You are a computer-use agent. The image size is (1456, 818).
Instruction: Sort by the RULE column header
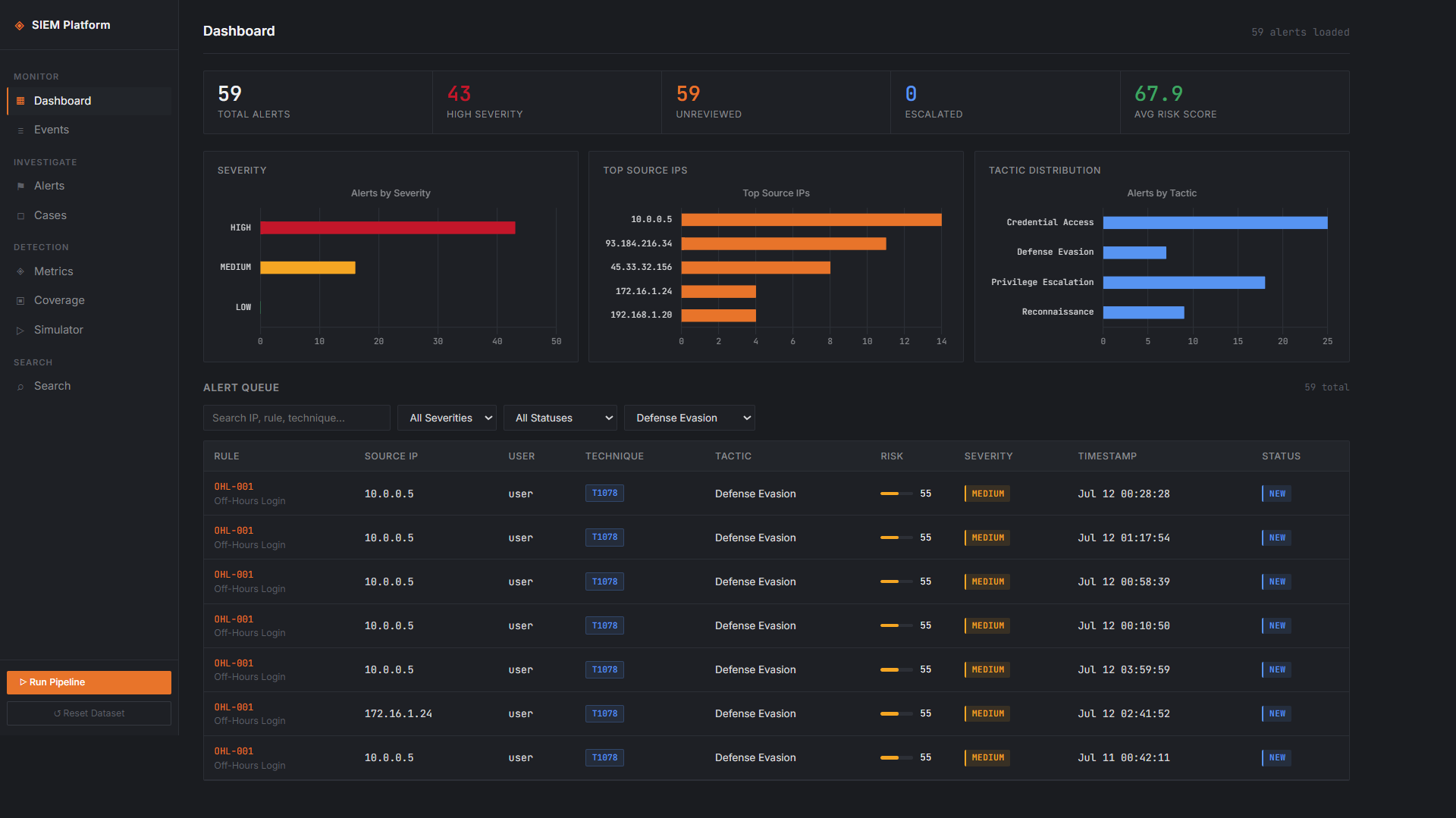226,456
